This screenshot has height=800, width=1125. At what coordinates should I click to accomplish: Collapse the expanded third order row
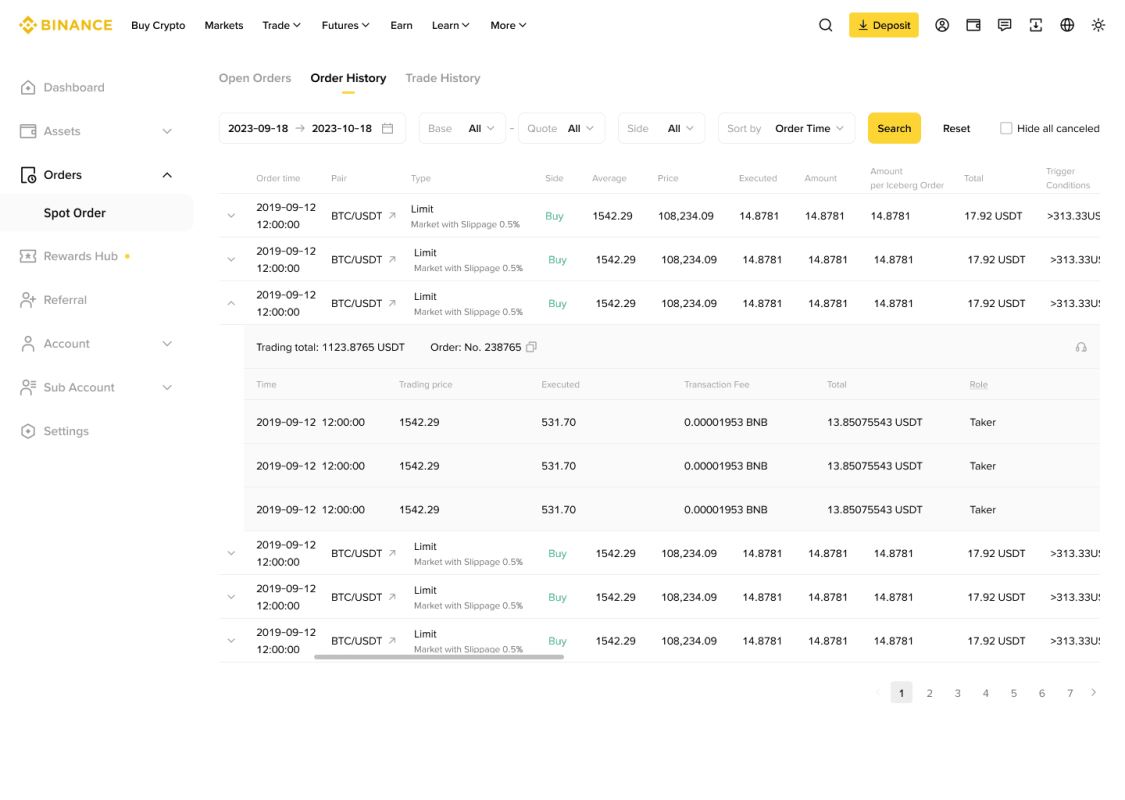point(231,303)
